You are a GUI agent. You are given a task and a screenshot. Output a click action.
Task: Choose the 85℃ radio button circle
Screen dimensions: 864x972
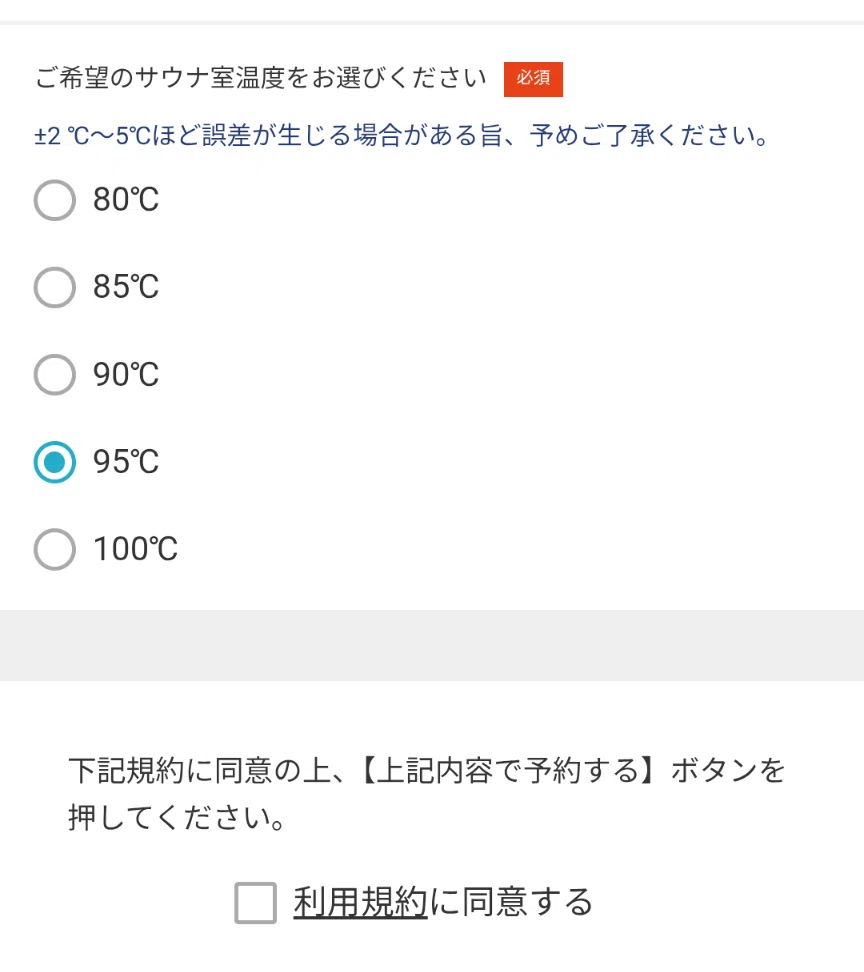pos(55,288)
